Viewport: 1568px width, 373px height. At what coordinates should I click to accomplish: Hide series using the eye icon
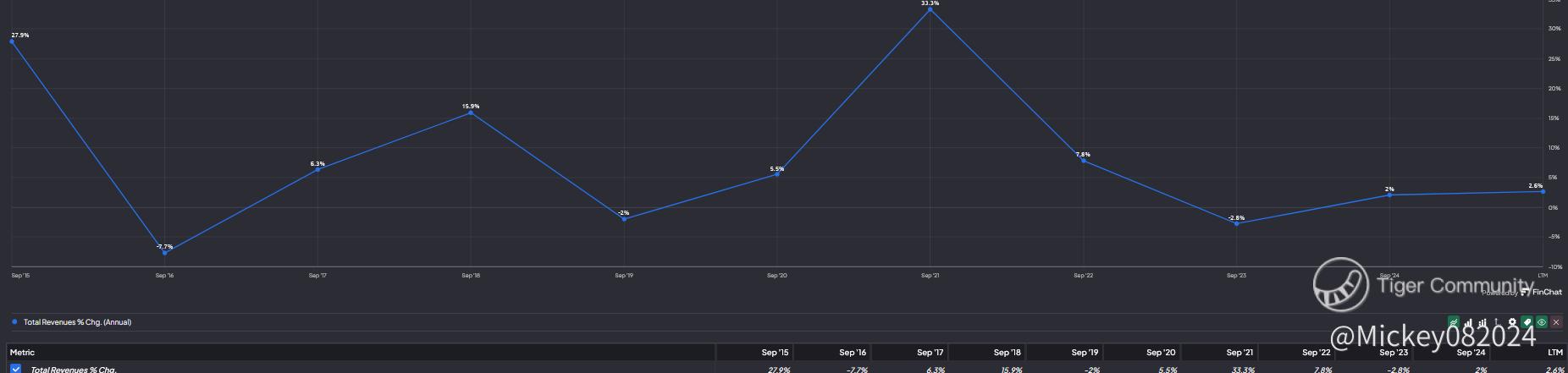coord(1542,322)
